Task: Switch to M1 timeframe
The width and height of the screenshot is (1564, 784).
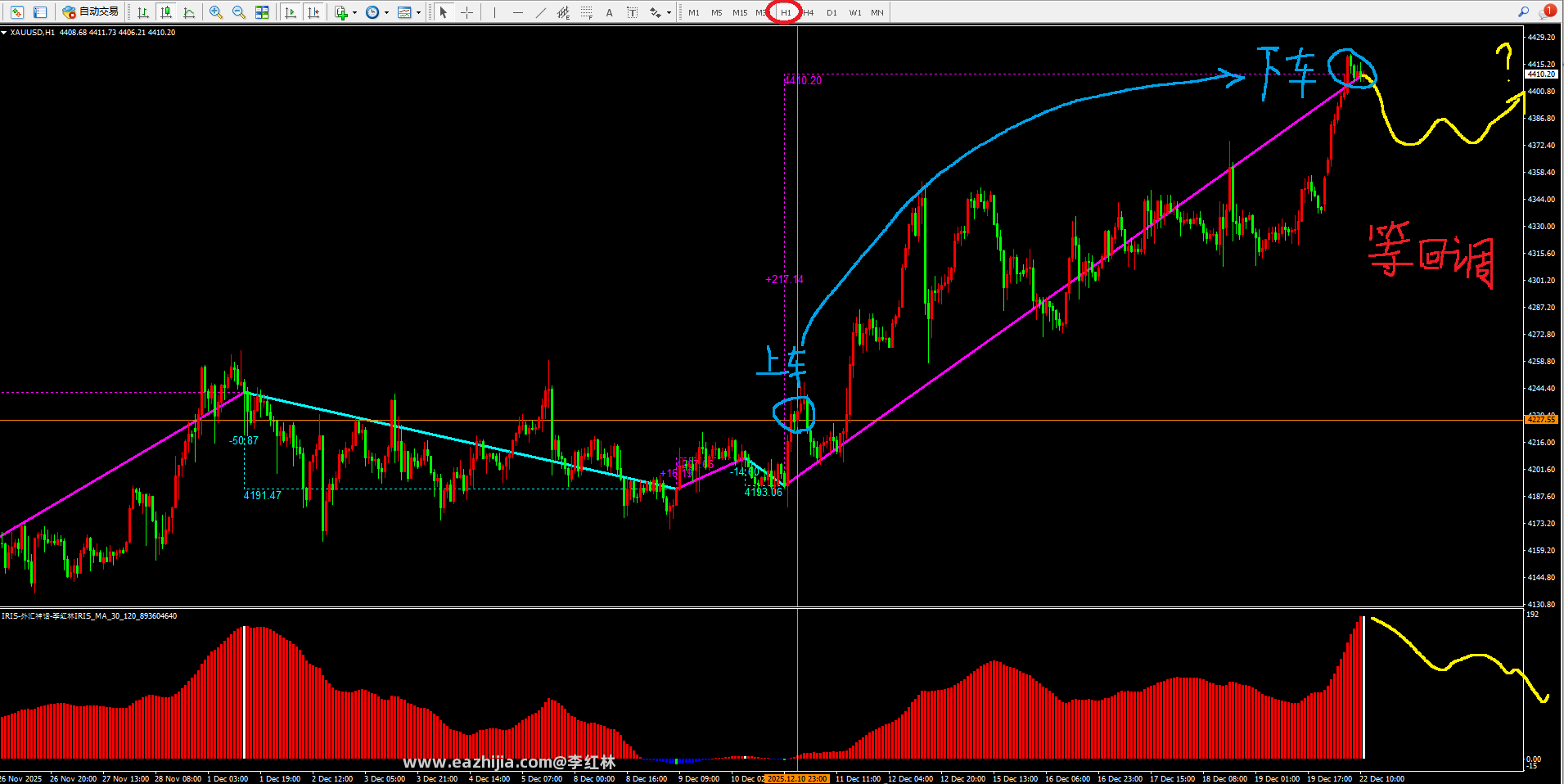Action: 694,12
